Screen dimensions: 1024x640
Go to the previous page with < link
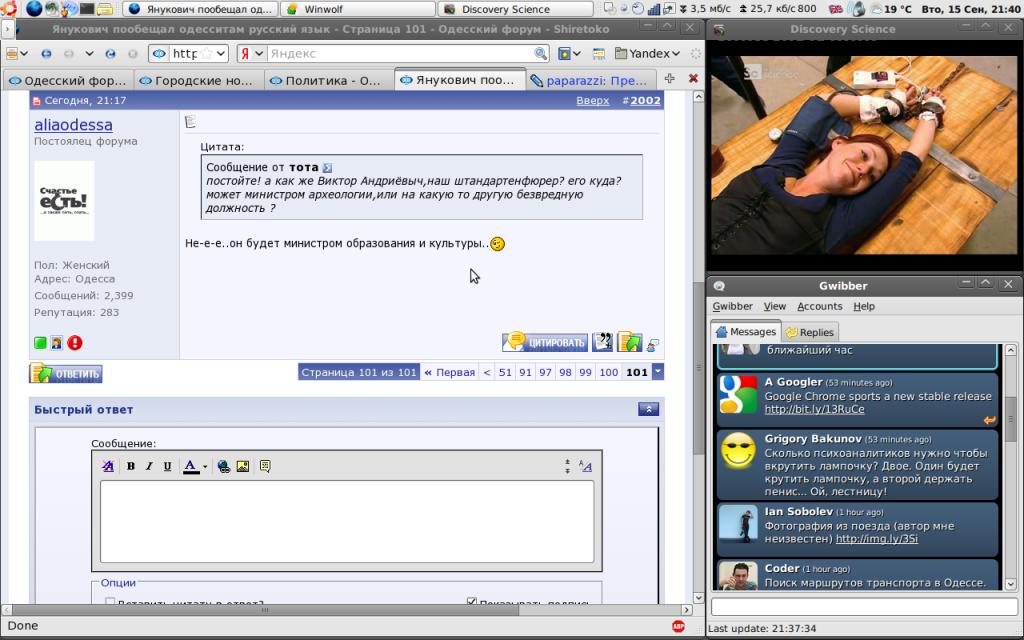click(x=487, y=372)
